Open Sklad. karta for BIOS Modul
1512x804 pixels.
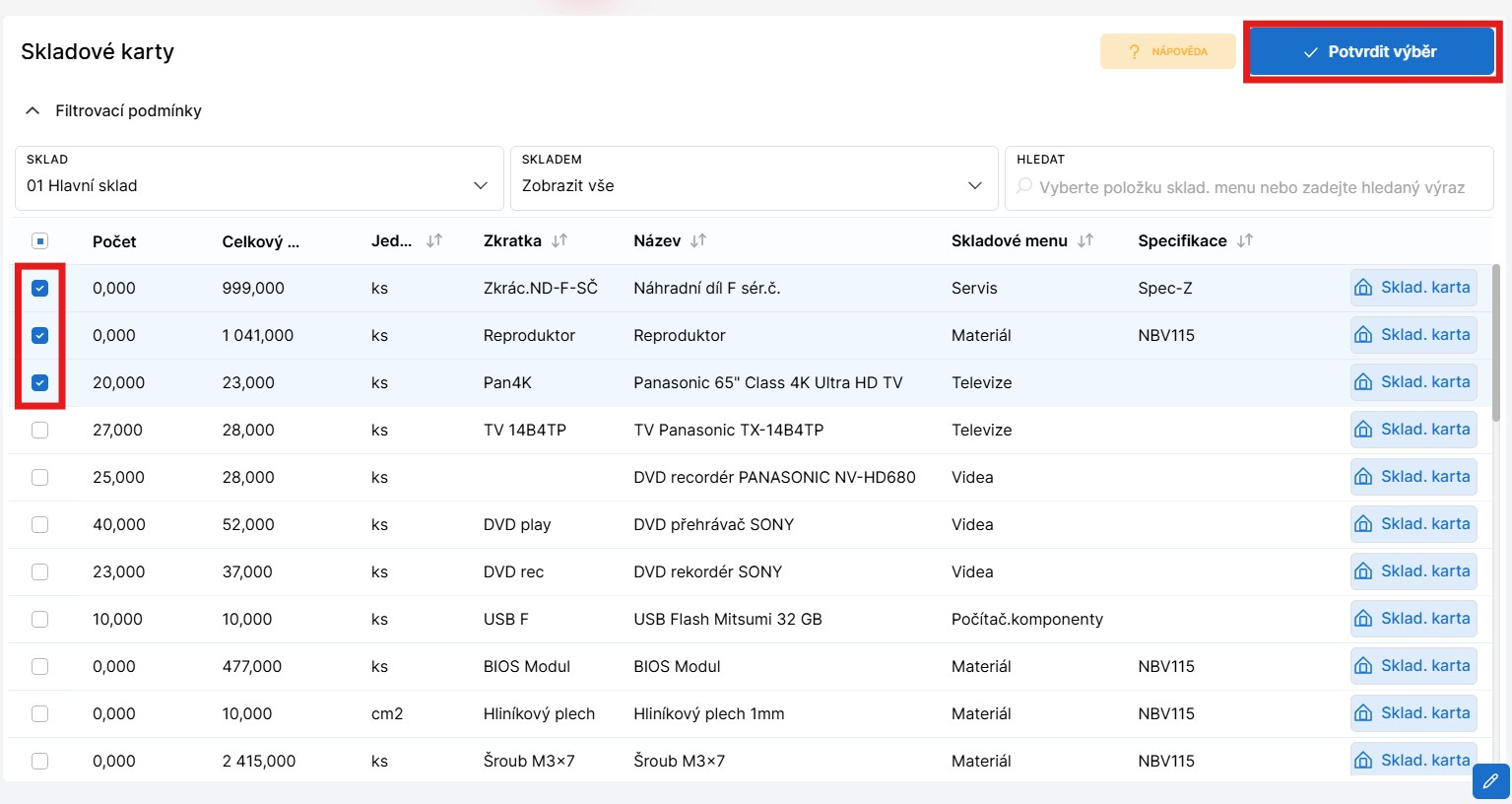click(1413, 666)
